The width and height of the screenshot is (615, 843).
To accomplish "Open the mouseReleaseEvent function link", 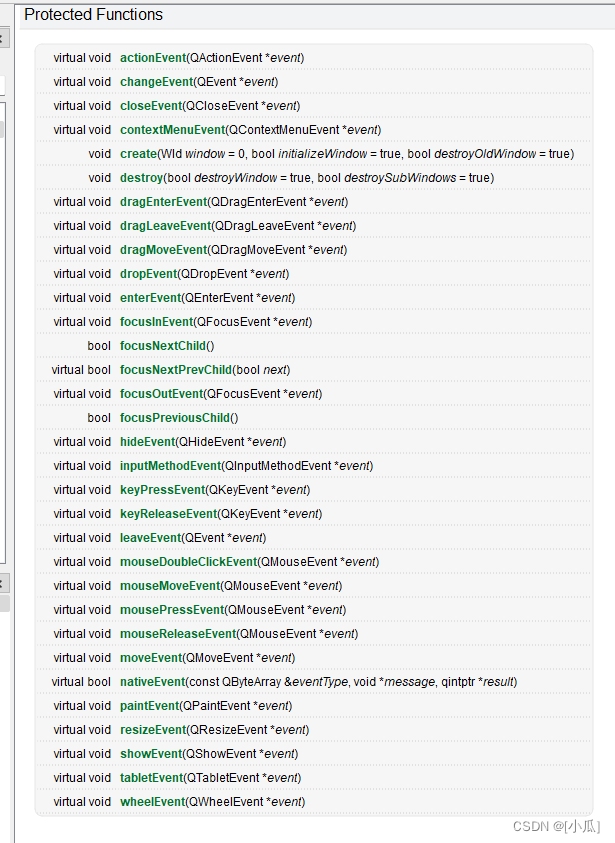I will [x=178, y=634].
